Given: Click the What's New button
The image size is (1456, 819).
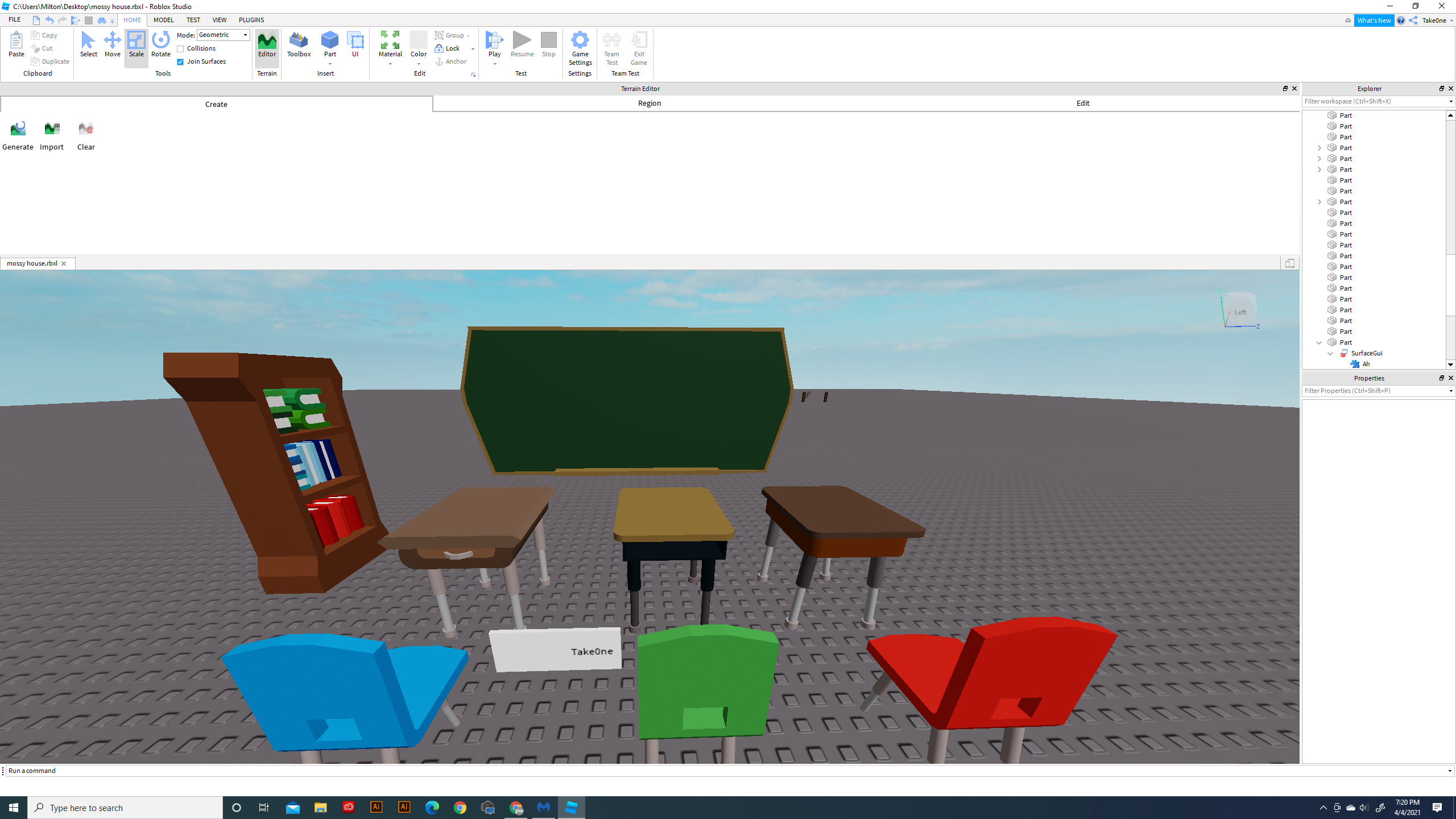Looking at the screenshot, I should tap(1373, 20).
